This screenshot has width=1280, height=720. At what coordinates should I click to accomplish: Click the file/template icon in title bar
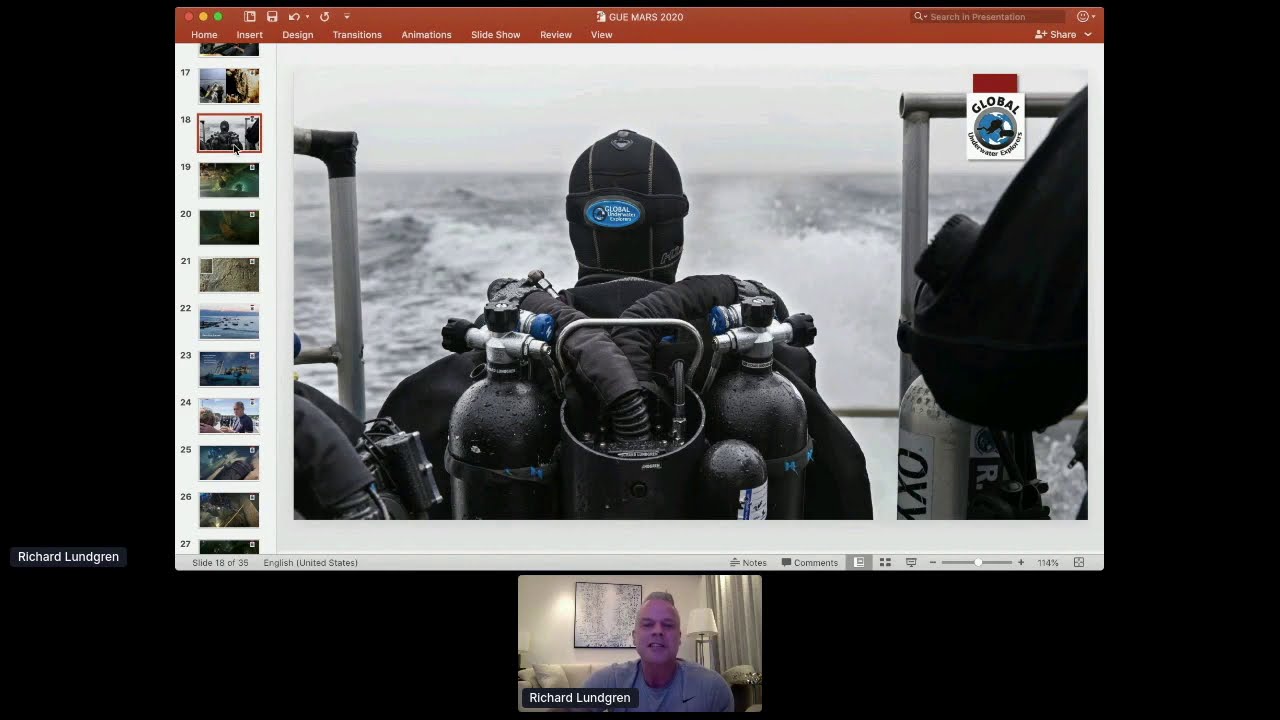pyautogui.click(x=250, y=17)
